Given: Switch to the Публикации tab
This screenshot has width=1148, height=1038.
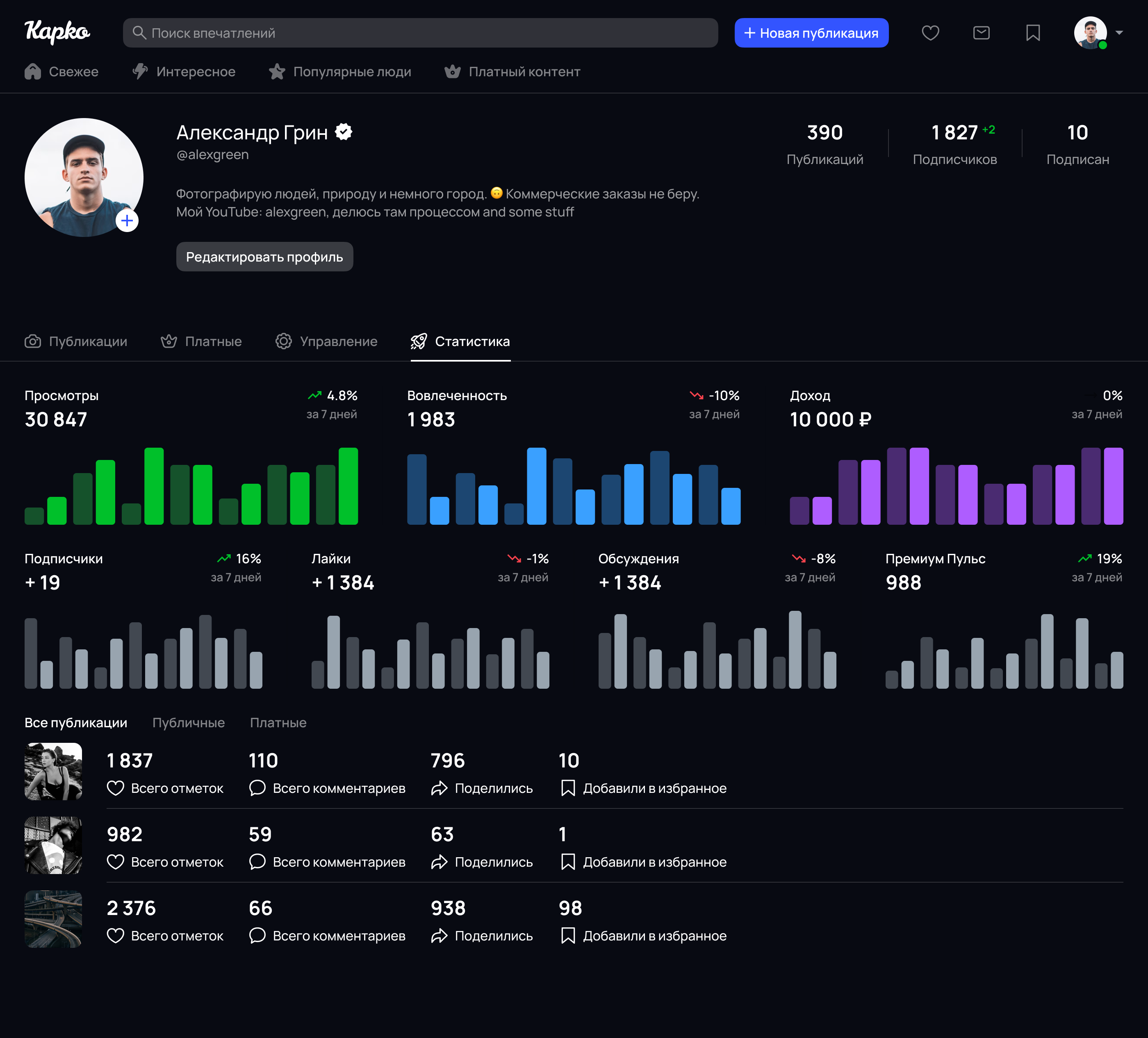Looking at the screenshot, I should coord(76,341).
